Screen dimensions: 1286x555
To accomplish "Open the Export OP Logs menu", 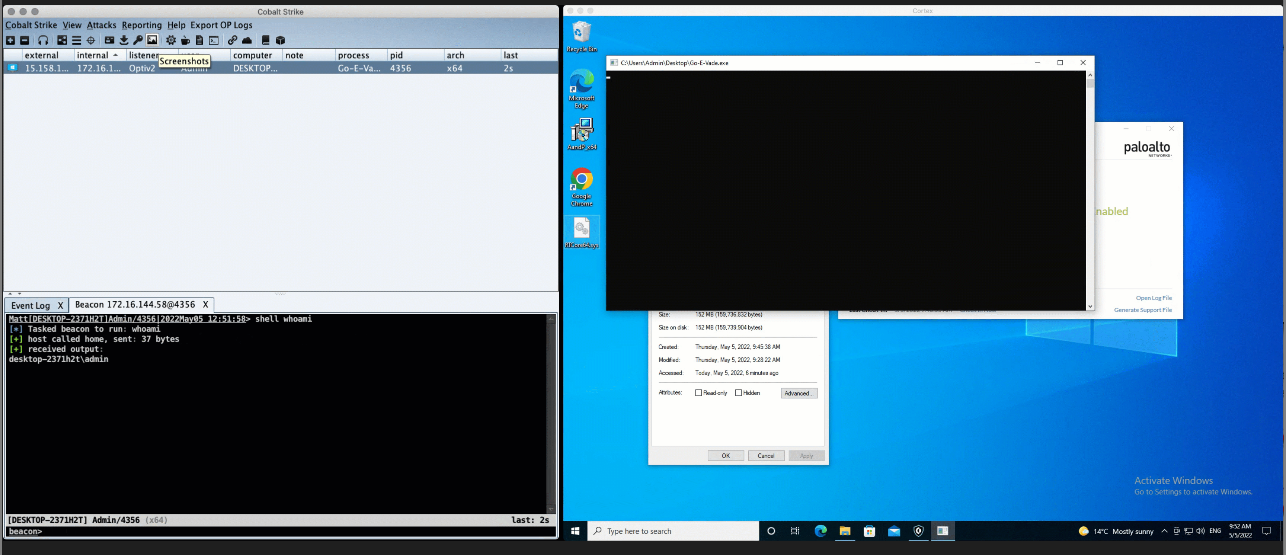I will tap(222, 25).
